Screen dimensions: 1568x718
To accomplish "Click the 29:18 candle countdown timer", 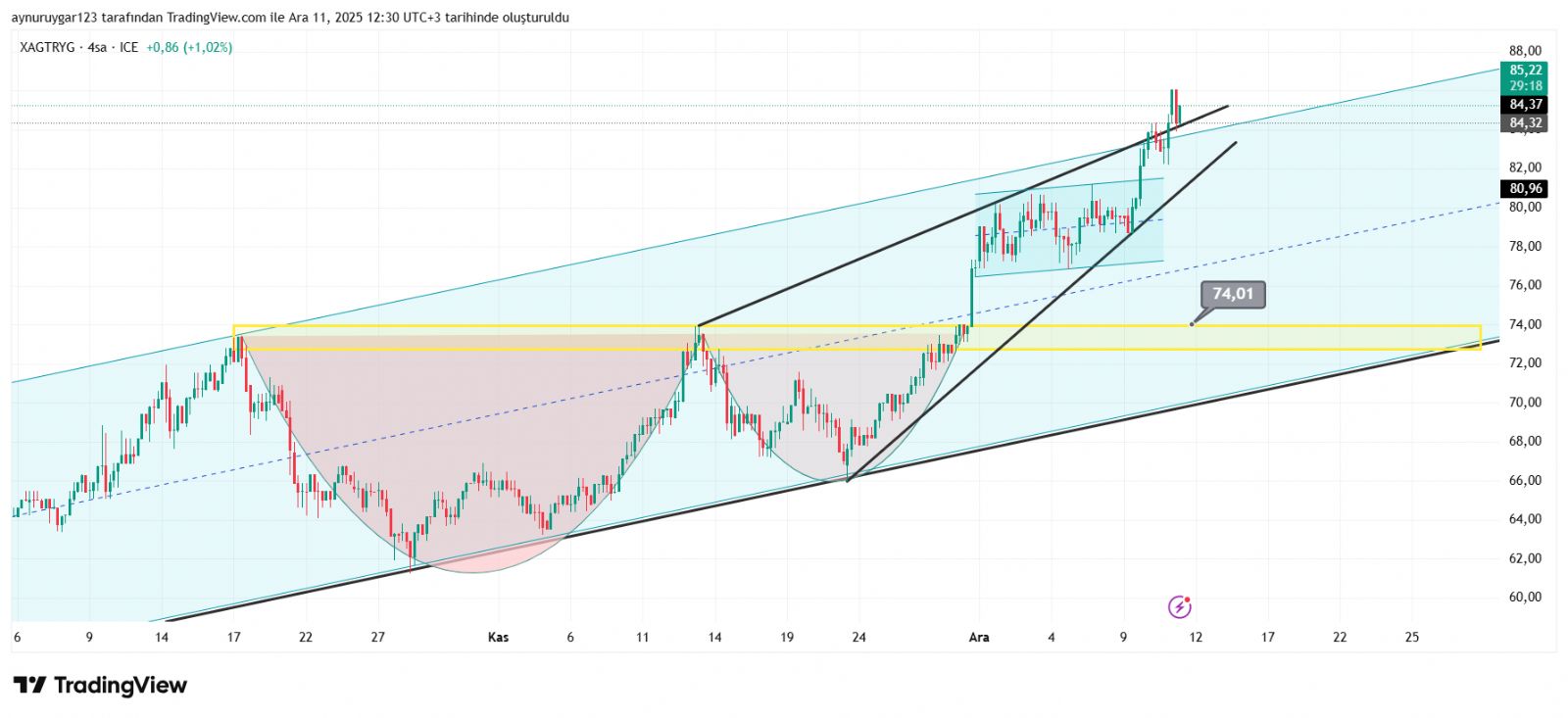I will click(1525, 86).
